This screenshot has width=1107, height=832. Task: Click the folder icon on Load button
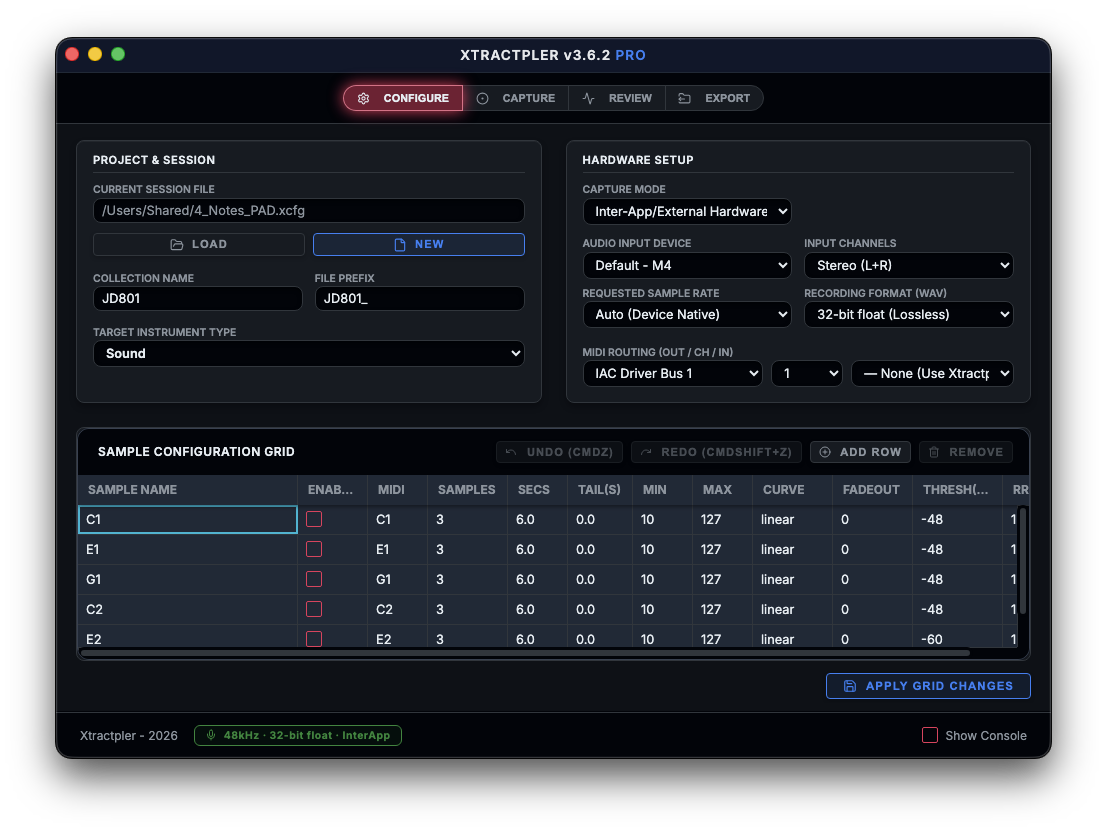click(176, 244)
